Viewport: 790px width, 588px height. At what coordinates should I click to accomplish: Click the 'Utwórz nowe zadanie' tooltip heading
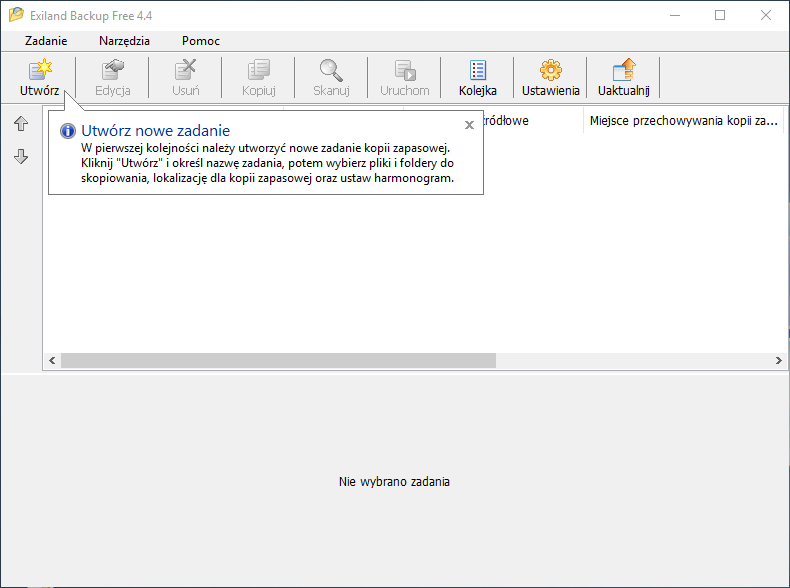pyautogui.click(x=156, y=130)
